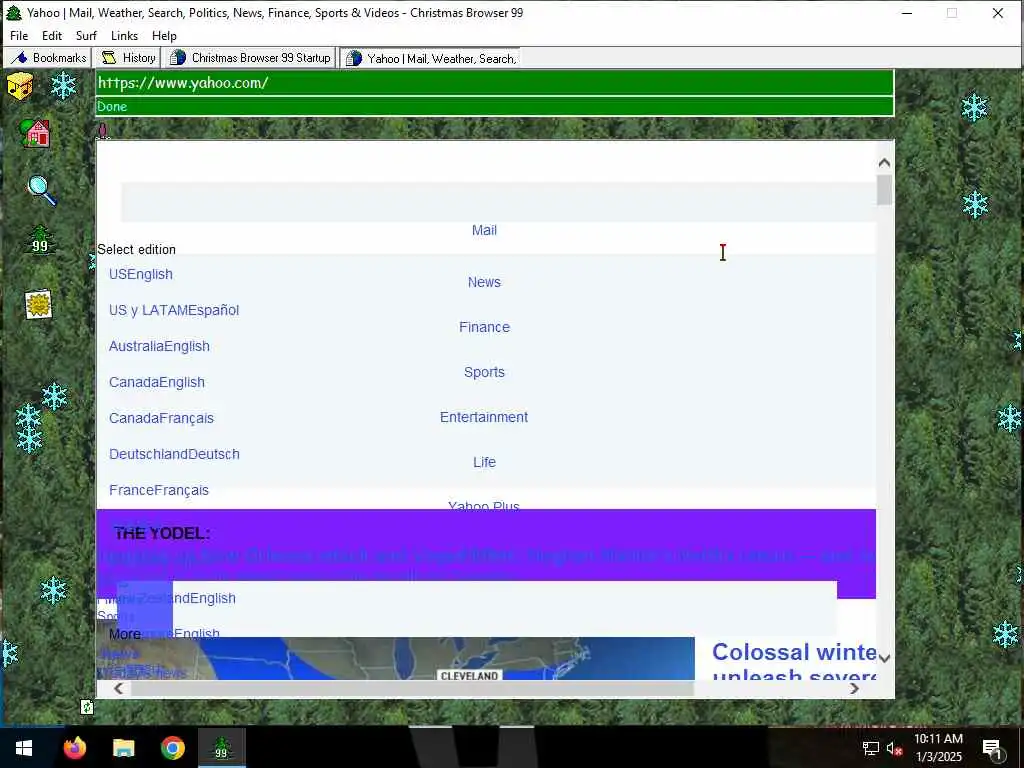
Task: Click the magnifying glass search icon
Action: click(42, 191)
